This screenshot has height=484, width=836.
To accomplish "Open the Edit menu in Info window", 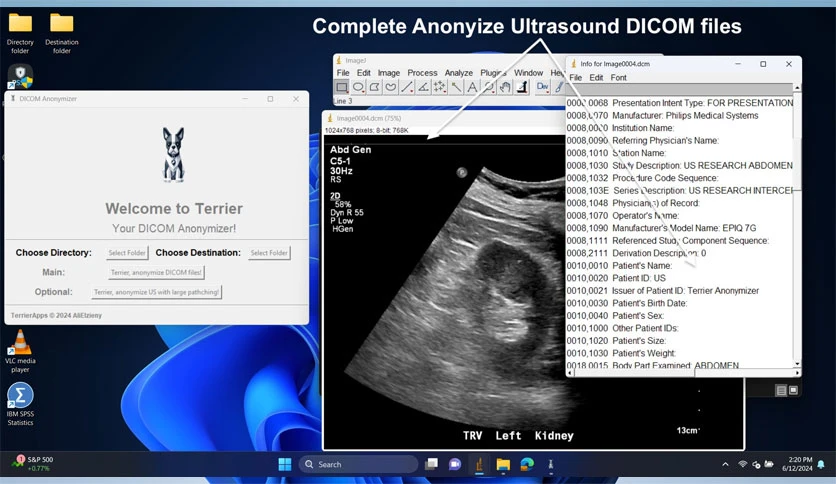I will tap(596, 77).
